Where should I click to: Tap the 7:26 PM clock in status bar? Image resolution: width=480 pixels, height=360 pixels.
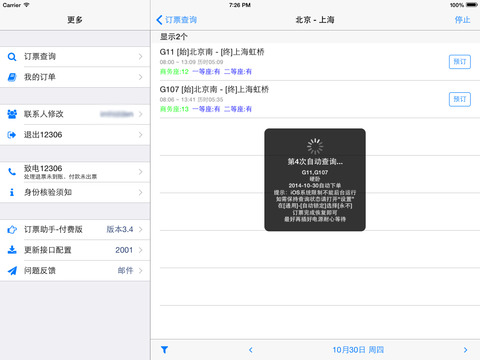tap(240, 5)
